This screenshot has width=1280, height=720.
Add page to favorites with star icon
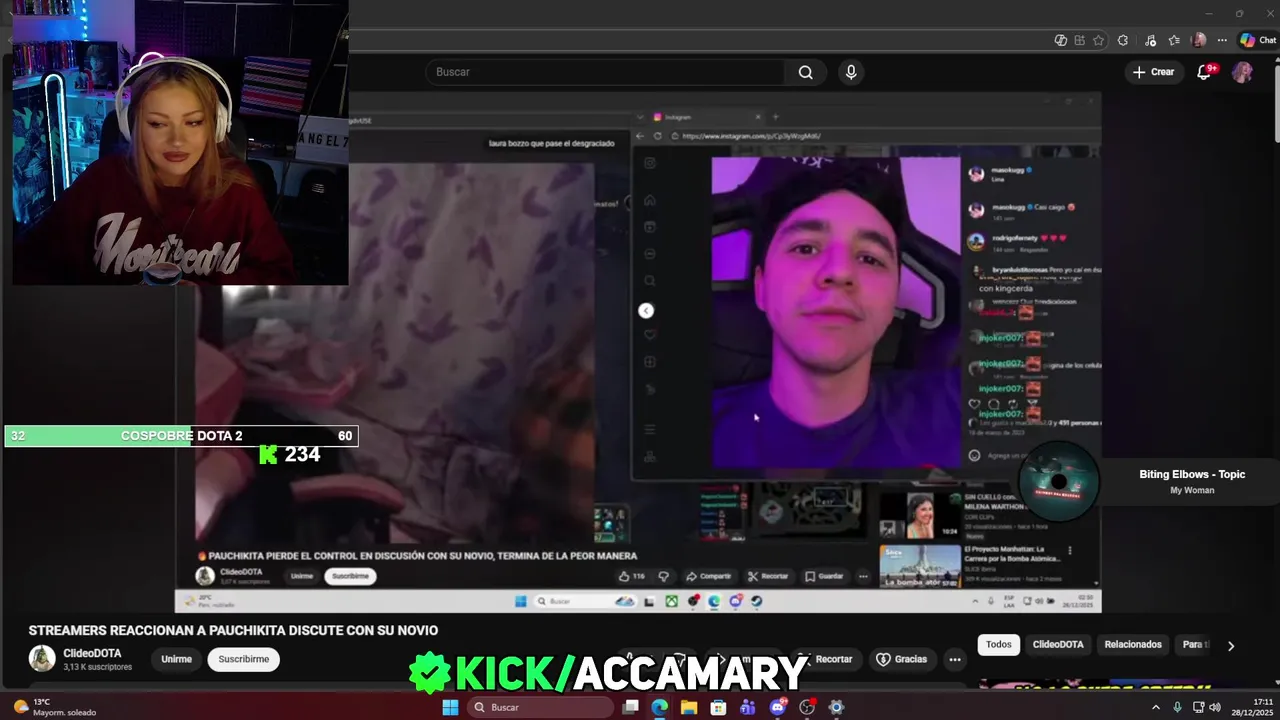(1099, 40)
